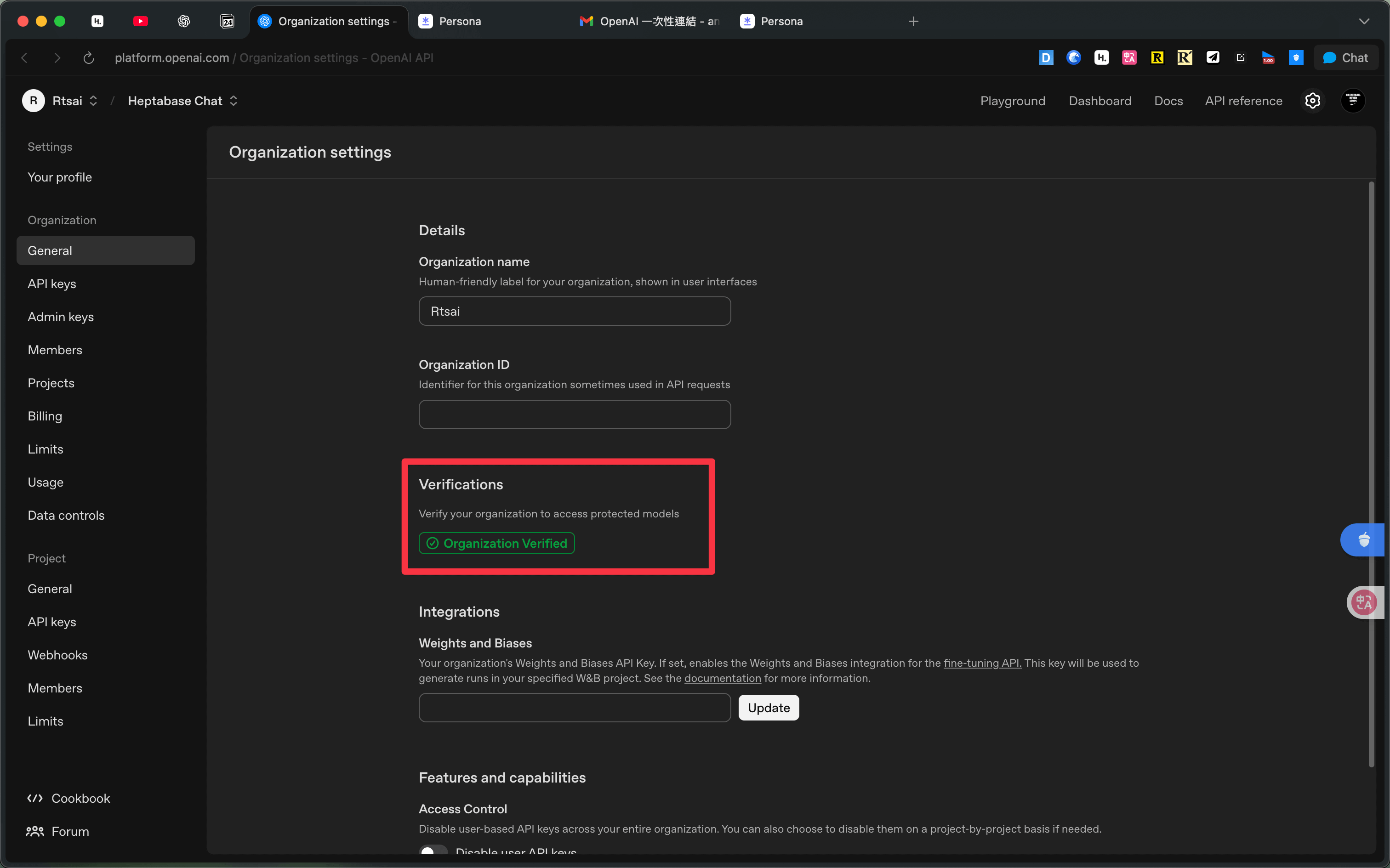1390x868 pixels.
Task: Toggle Disable user API keys switch
Action: click(x=433, y=851)
